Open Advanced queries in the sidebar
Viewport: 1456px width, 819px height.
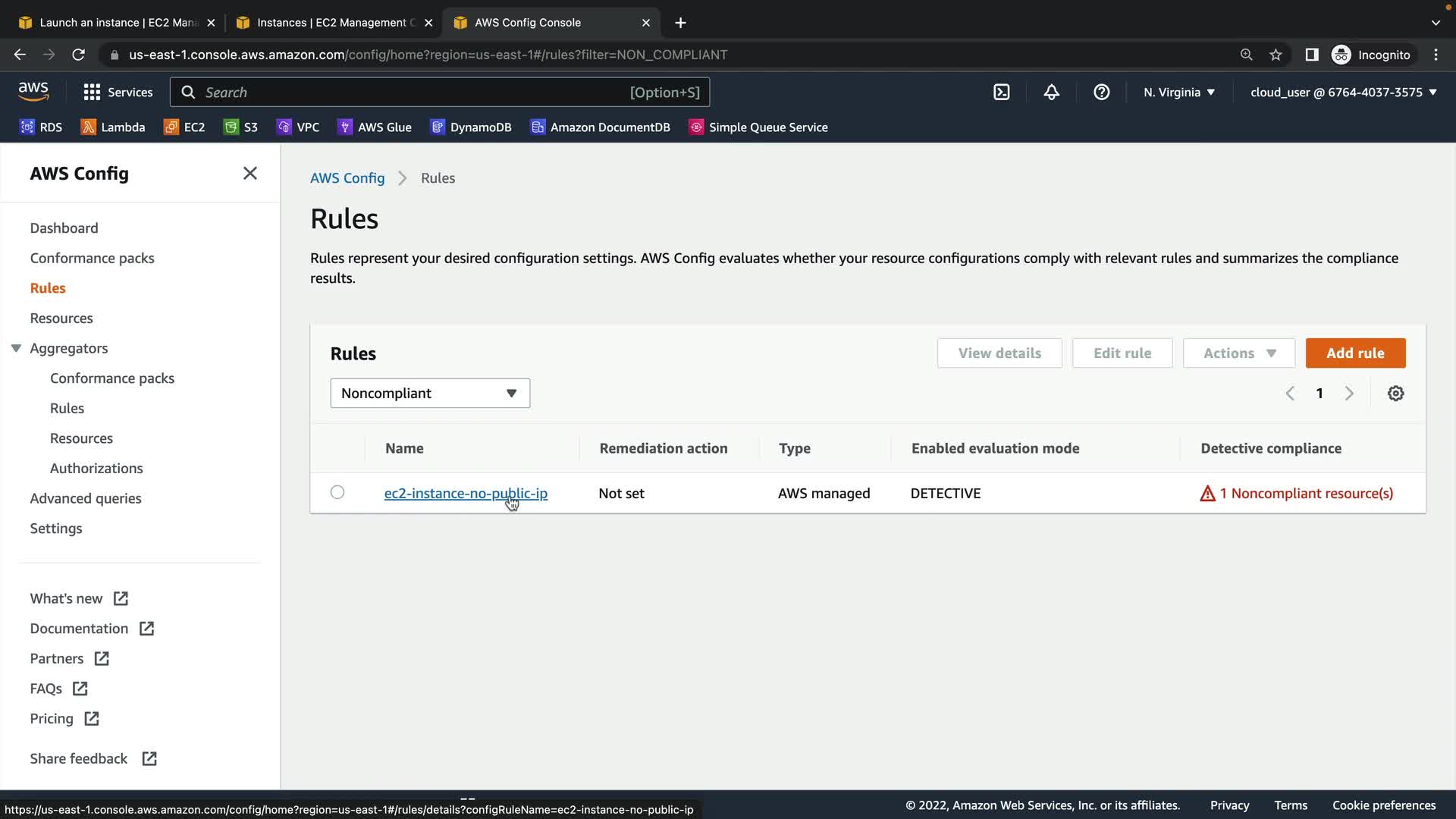[x=86, y=498]
